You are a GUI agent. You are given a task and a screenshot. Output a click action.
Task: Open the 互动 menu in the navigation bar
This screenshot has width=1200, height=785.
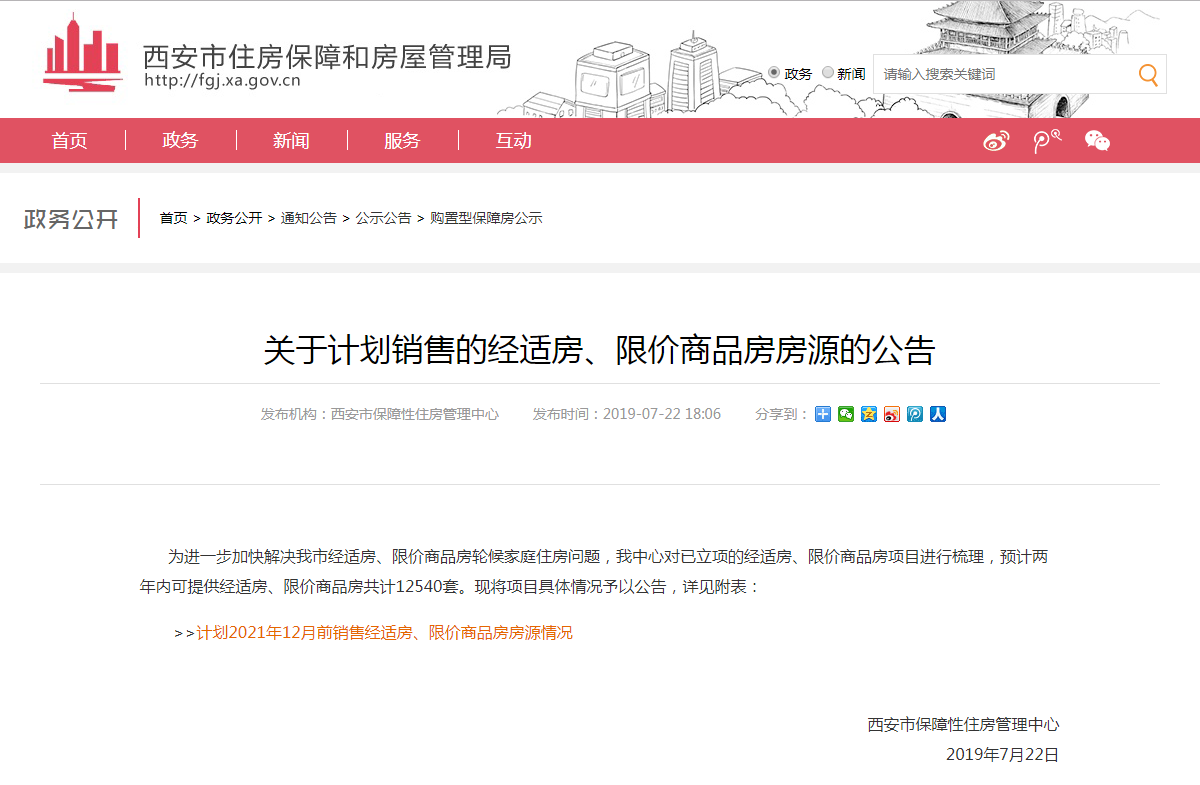513,140
